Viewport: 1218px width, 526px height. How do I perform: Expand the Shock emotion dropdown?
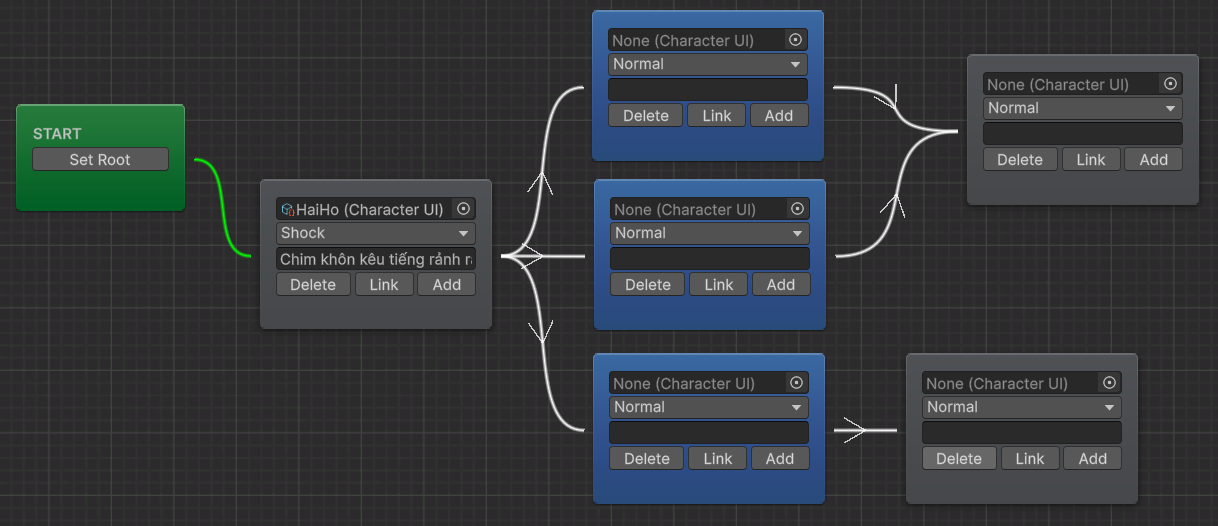(x=376, y=233)
